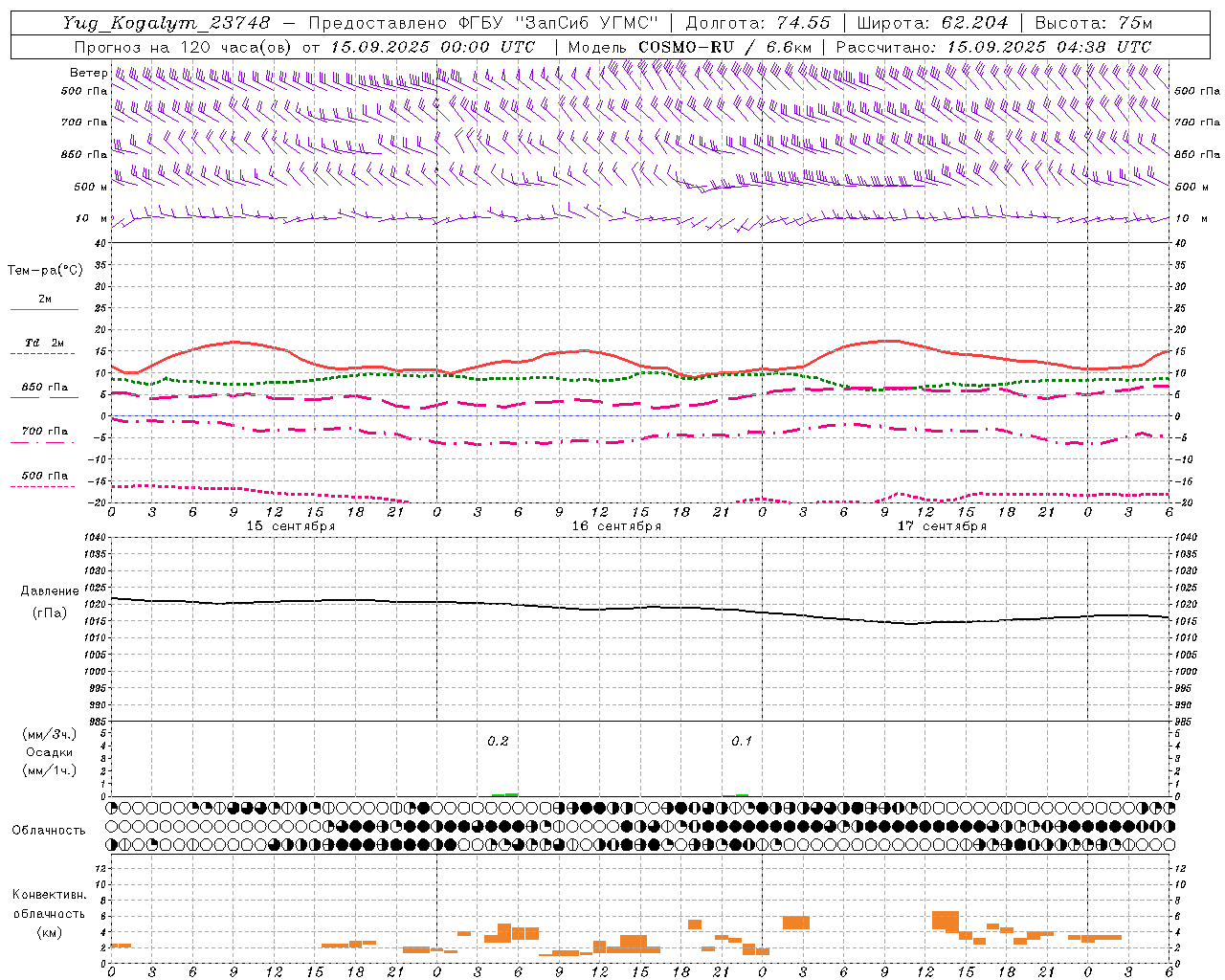
Task: Click the (мм/1ч.) precipitation unit label
Action: [50, 771]
